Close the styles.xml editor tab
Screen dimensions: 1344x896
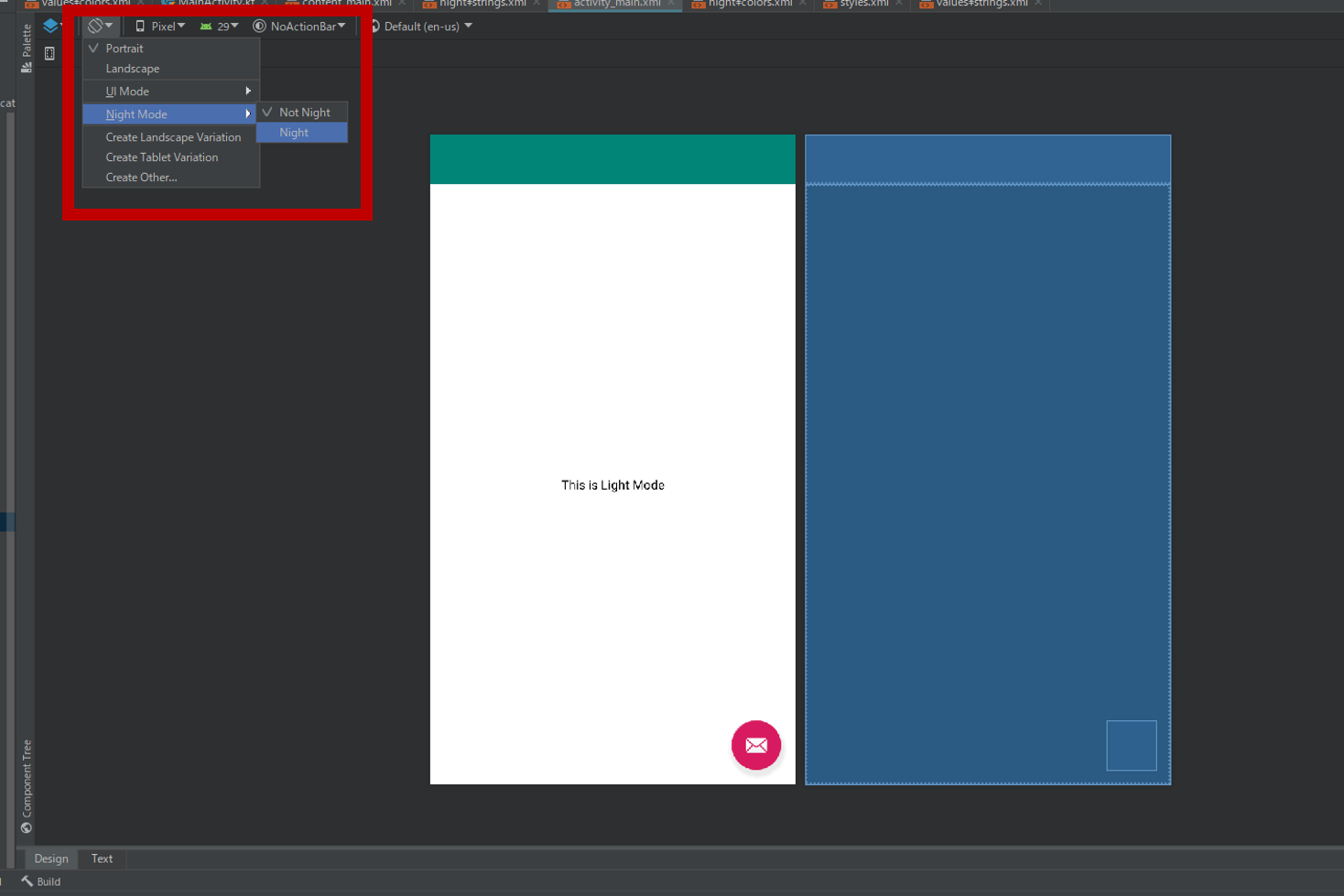[x=900, y=4]
